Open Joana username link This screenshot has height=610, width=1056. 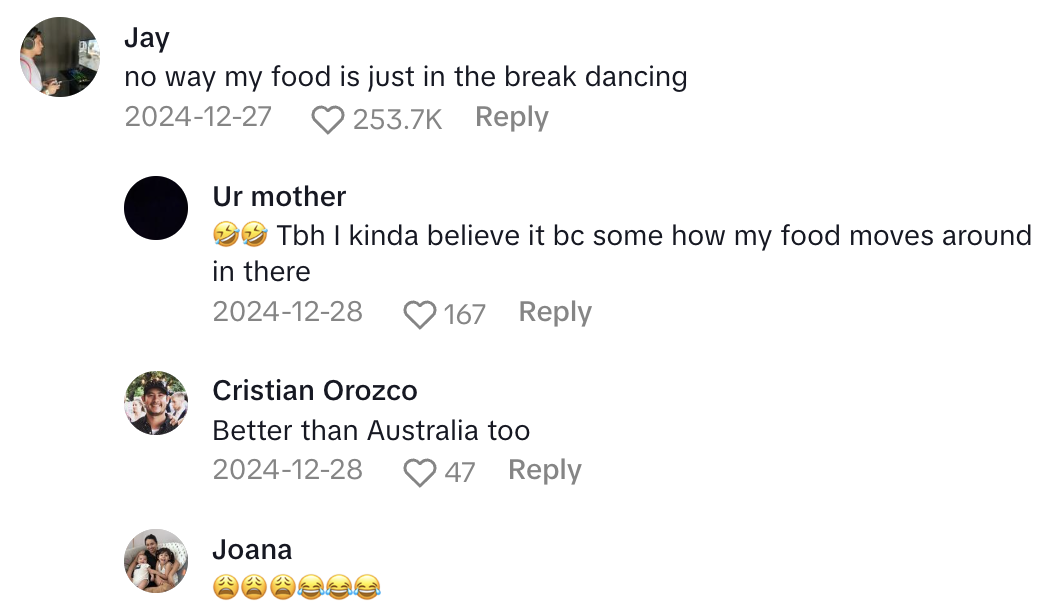click(x=252, y=549)
